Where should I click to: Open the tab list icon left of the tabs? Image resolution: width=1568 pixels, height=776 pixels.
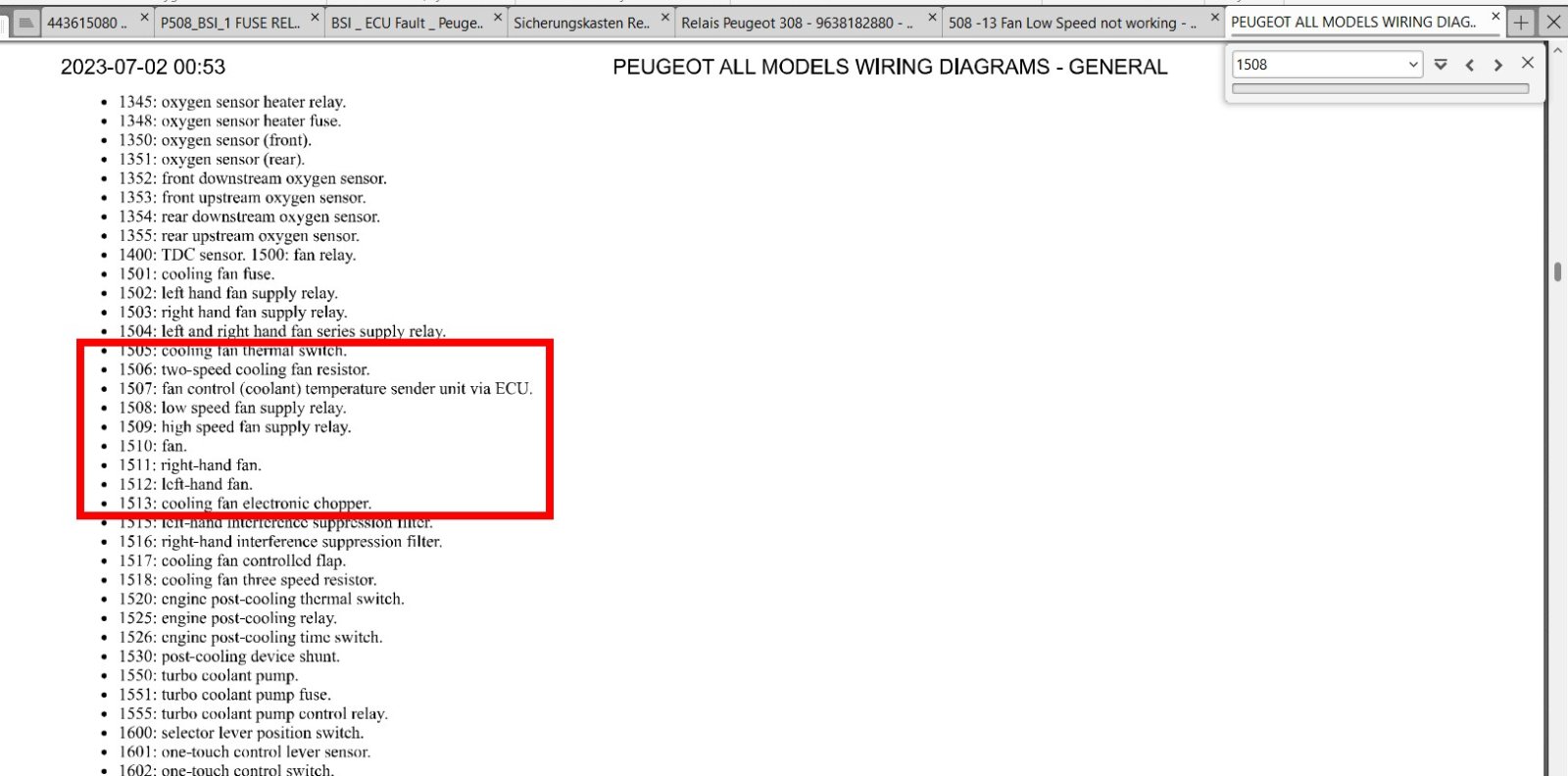coord(26,23)
